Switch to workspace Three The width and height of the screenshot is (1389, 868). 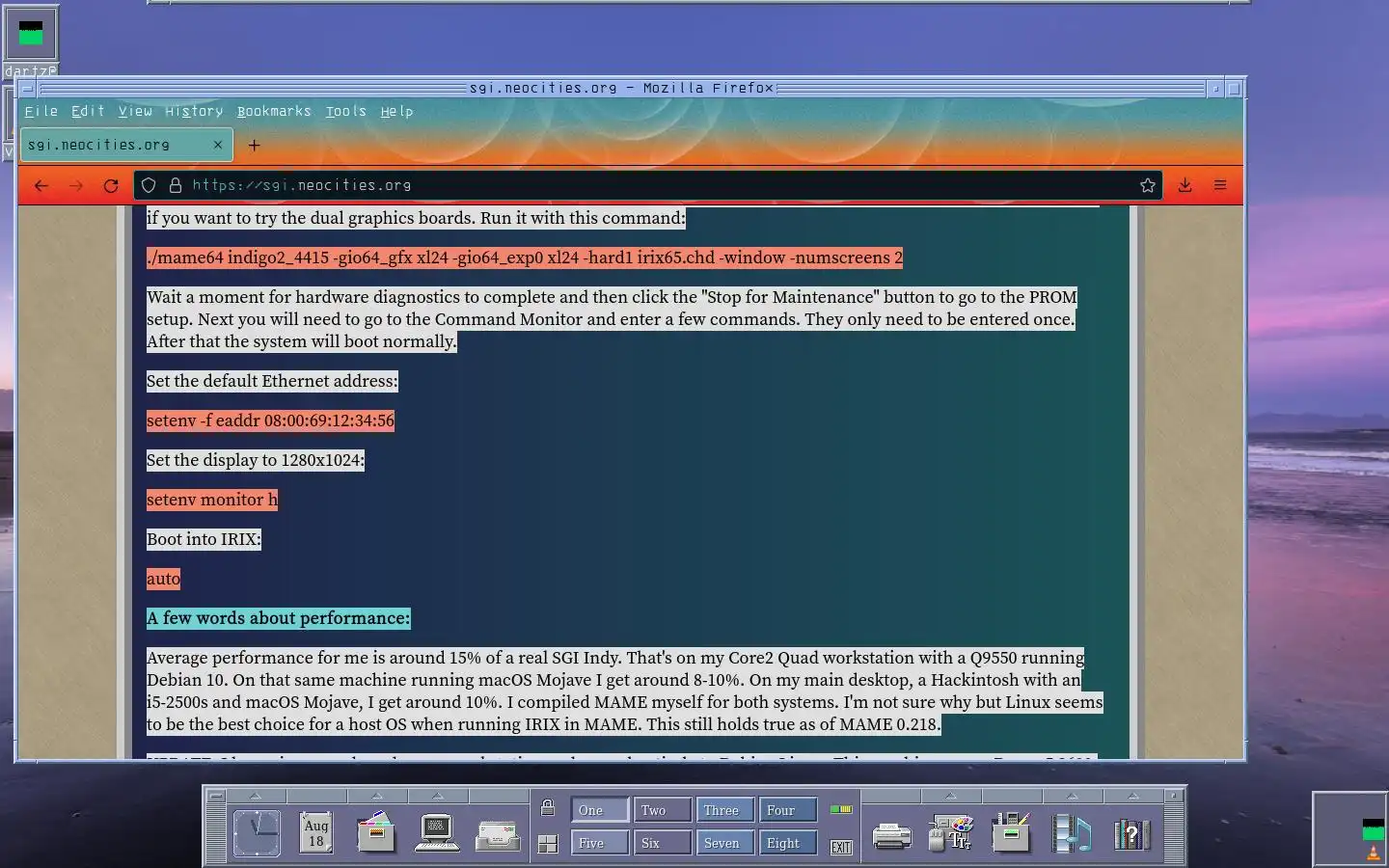tap(725, 810)
